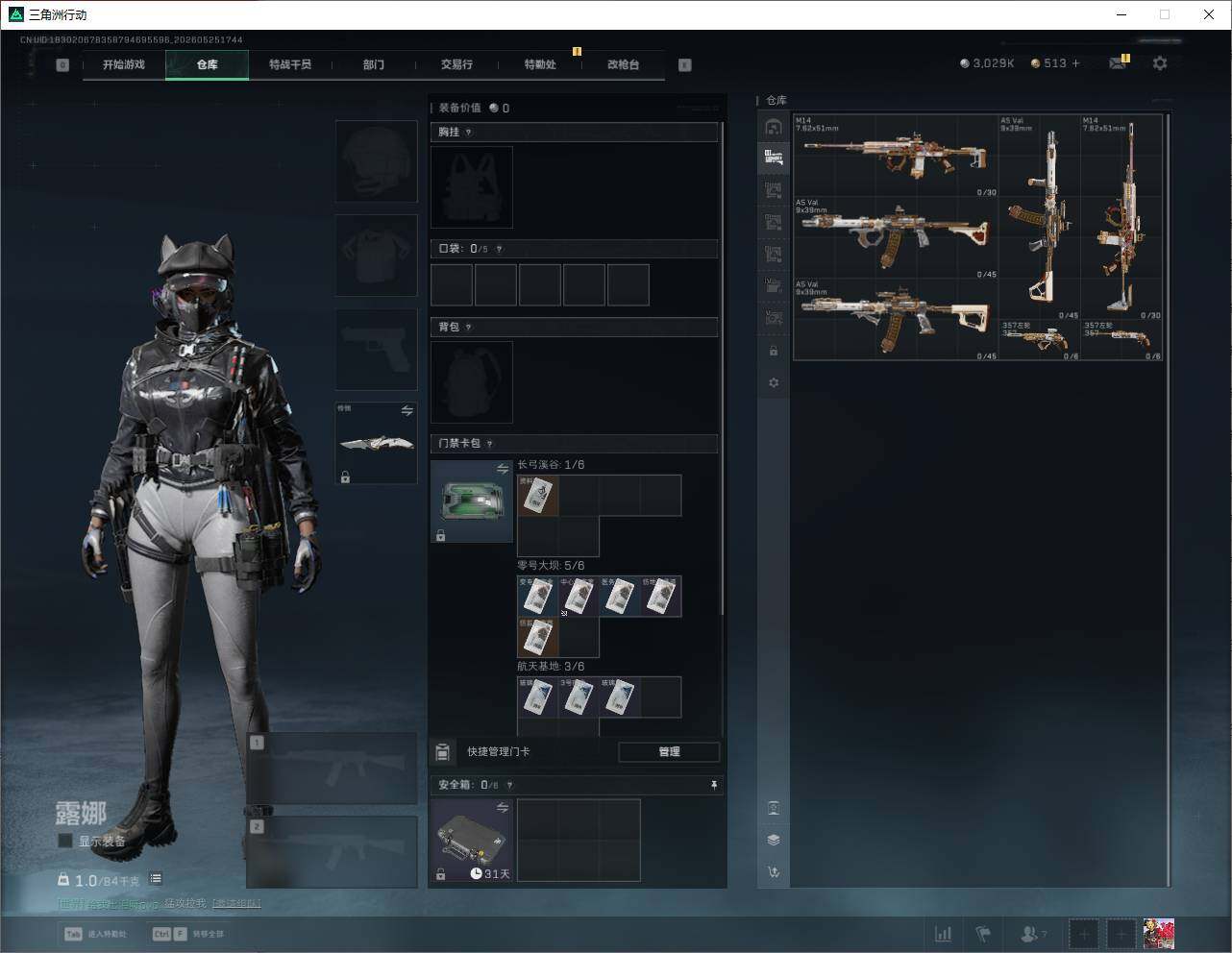The width and height of the screenshot is (1232, 953).
Task: Select the empty body armor slot
Action: (x=376, y=256)
